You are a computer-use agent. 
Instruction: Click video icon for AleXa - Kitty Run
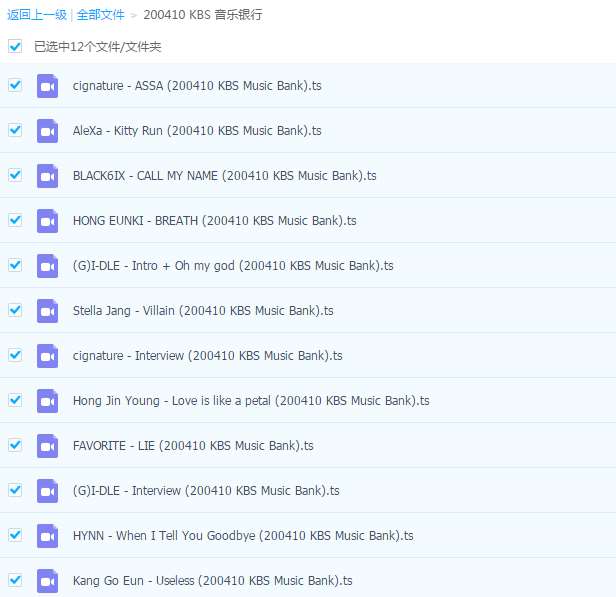(47, 131)
